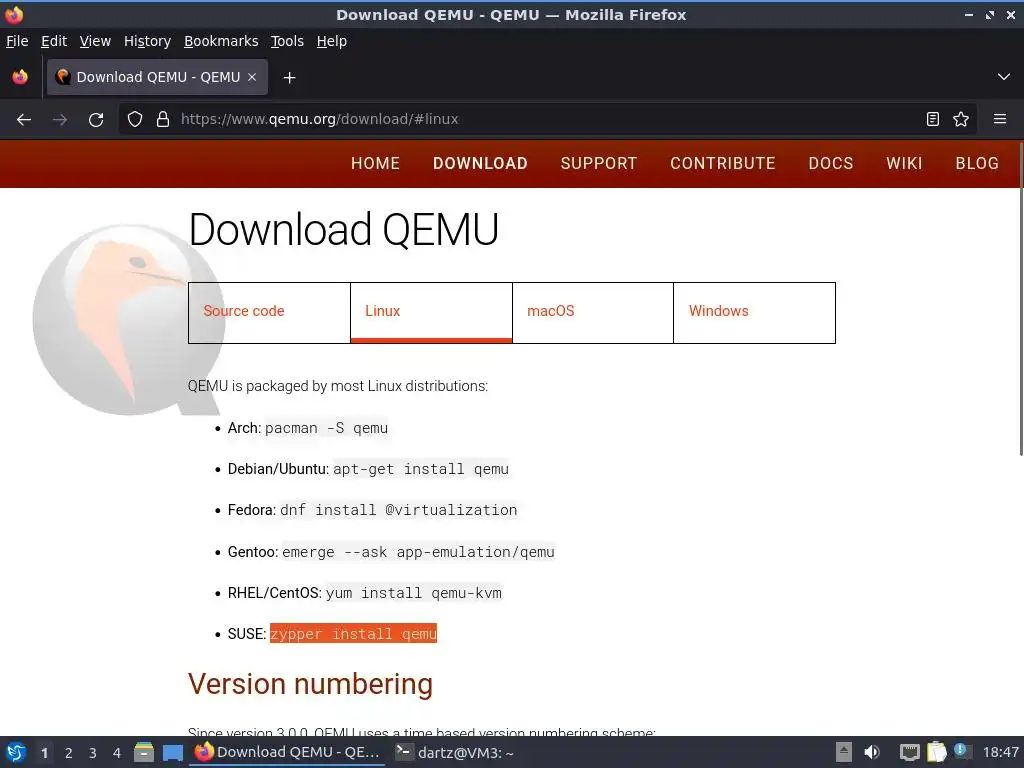Click show desktop icon in taskbar

pos(173,753)
